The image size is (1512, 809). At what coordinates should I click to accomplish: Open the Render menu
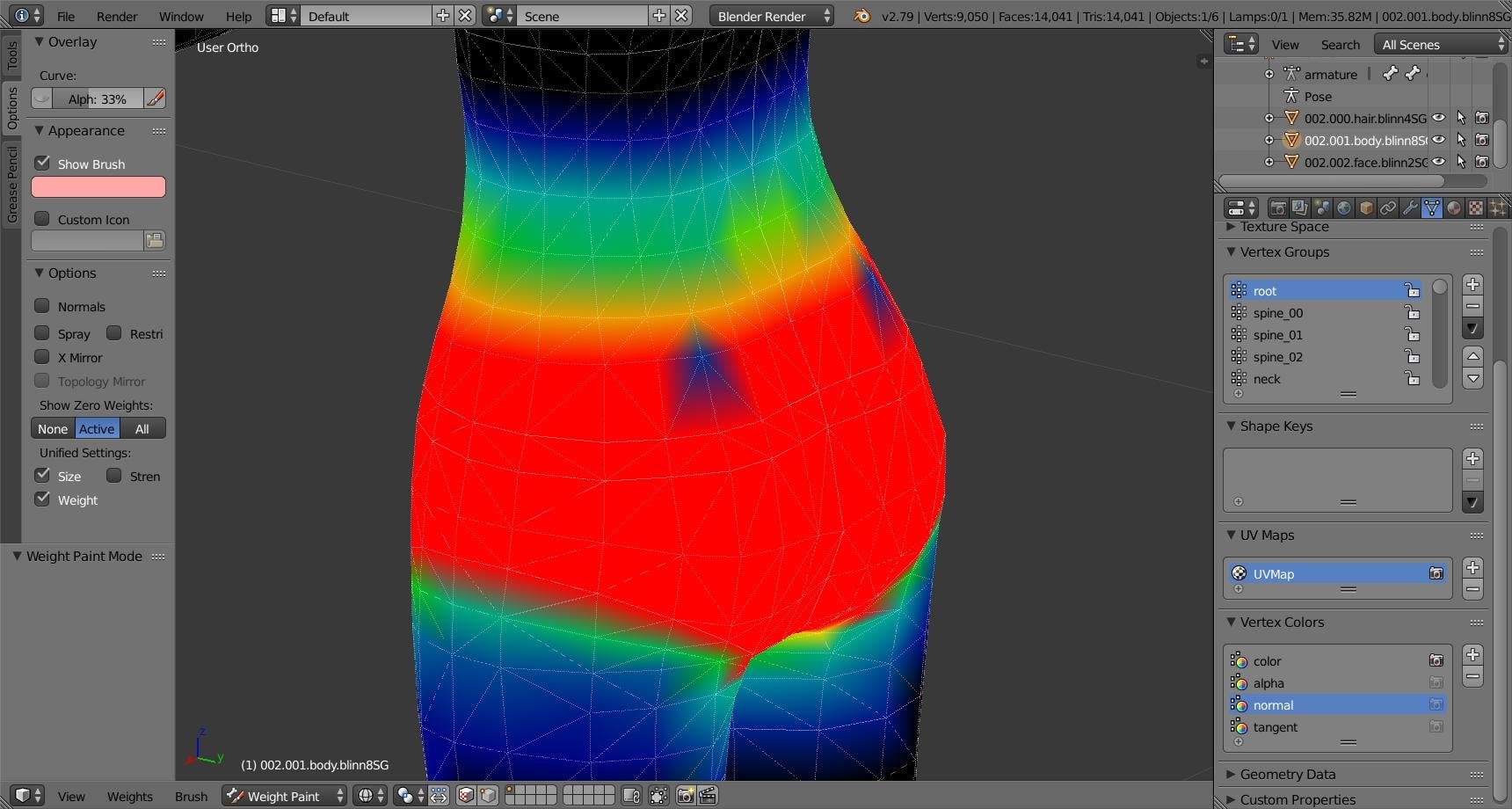tap(117, 16)
